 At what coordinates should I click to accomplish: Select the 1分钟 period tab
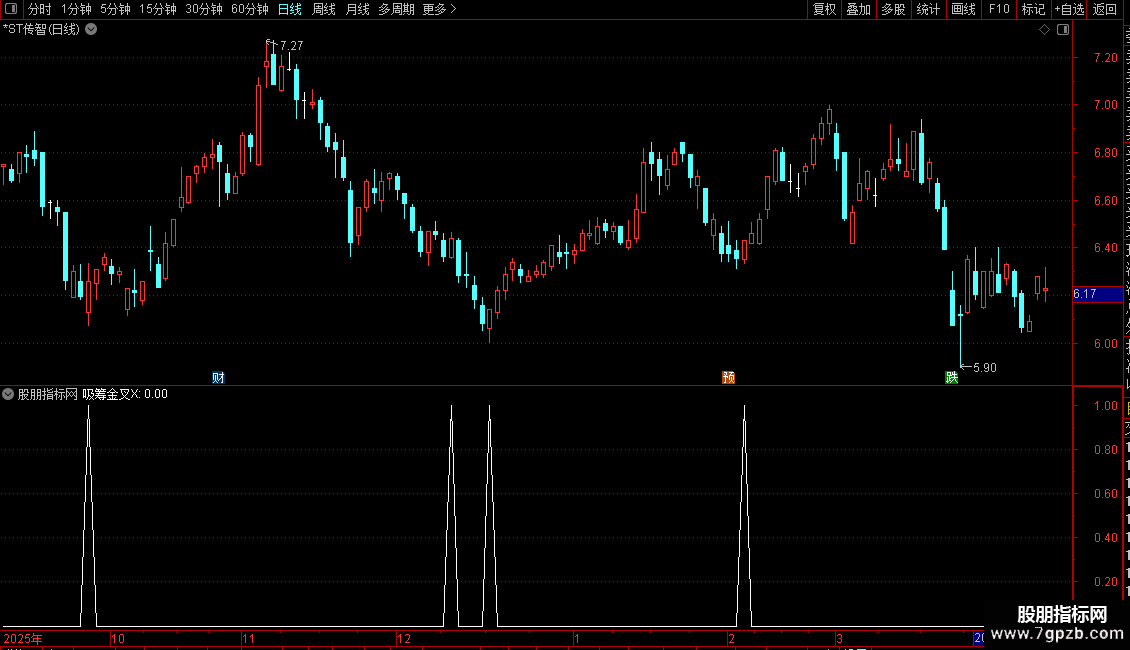76,9
